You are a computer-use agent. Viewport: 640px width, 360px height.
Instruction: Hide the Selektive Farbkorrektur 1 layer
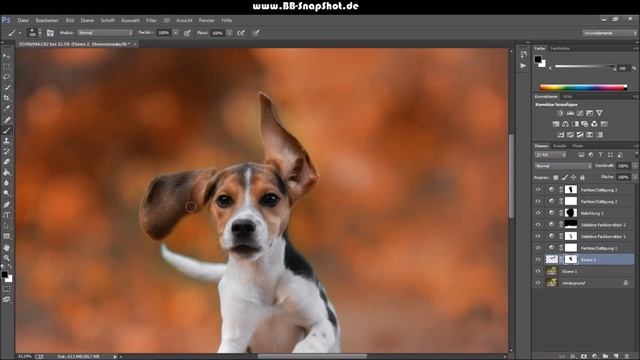click(x=538, y=236)
